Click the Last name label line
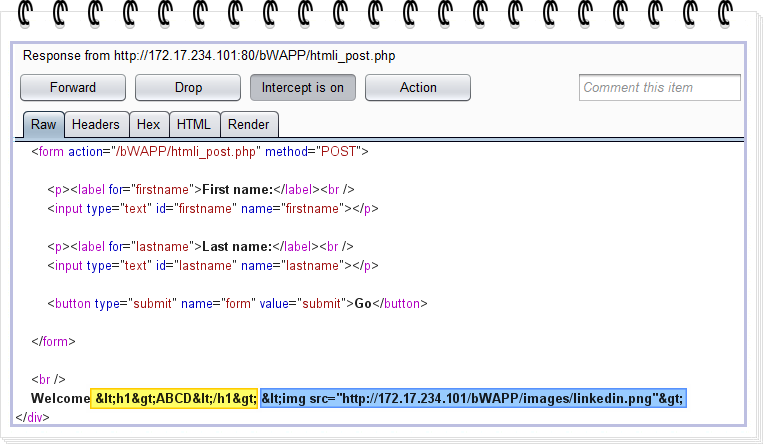Viewport: 763px width, 444px height. tap(200, 246)
